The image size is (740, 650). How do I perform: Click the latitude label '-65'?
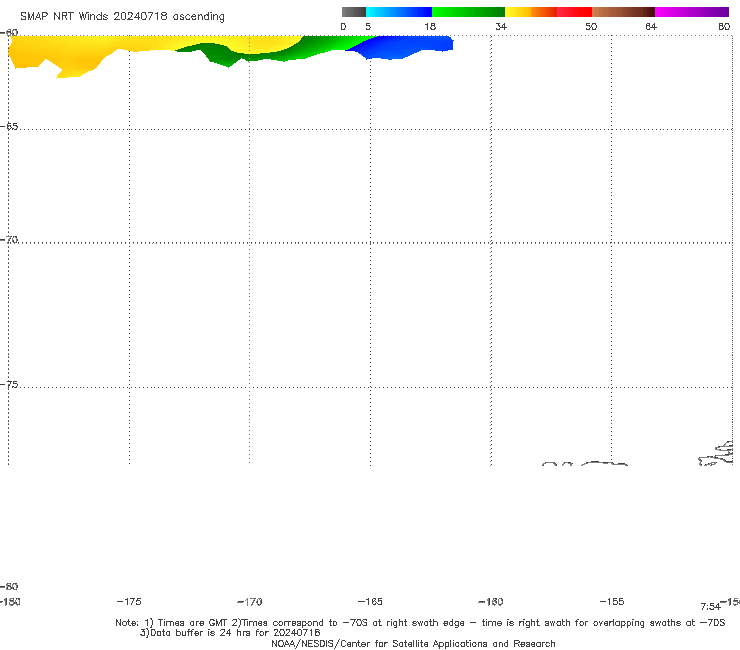(x=9, y=126)
